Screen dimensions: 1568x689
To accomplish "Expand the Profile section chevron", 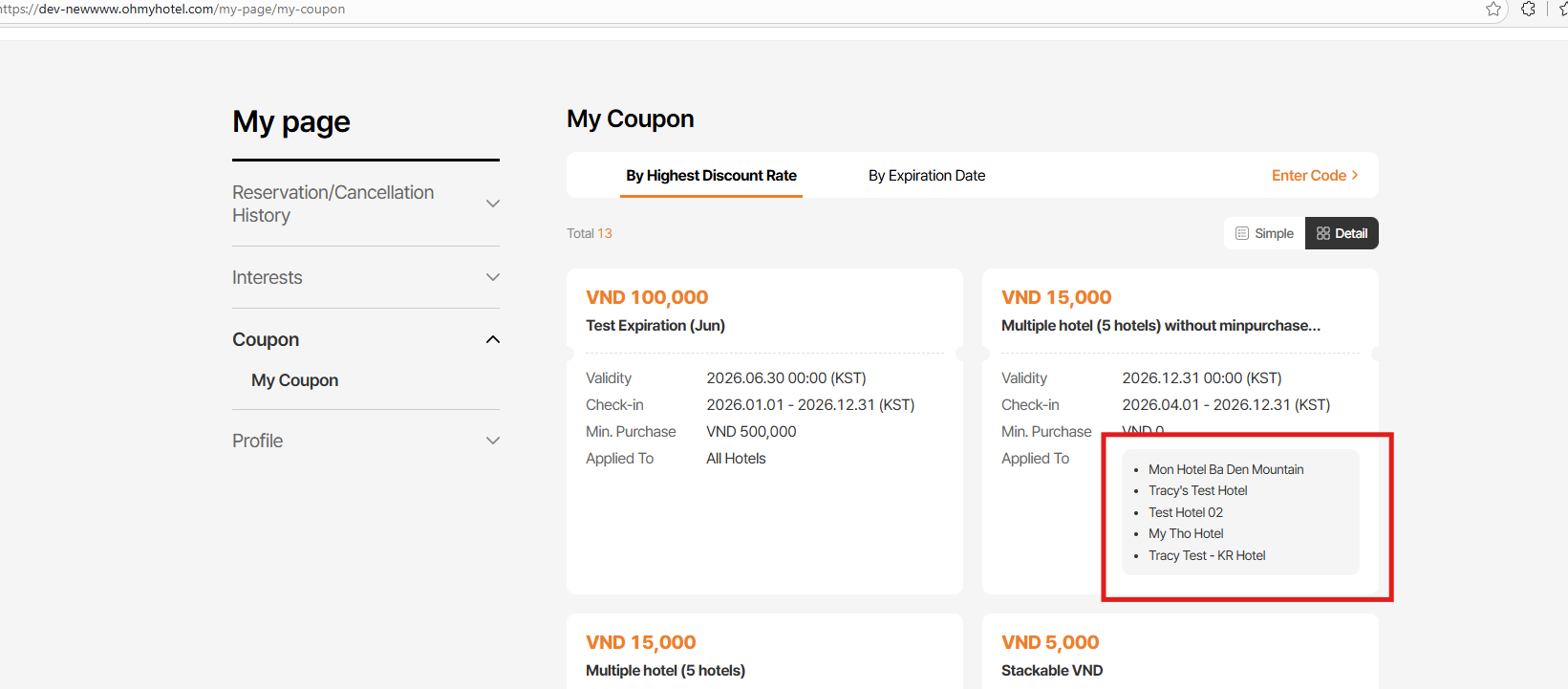I will click(x=493, y=441).
